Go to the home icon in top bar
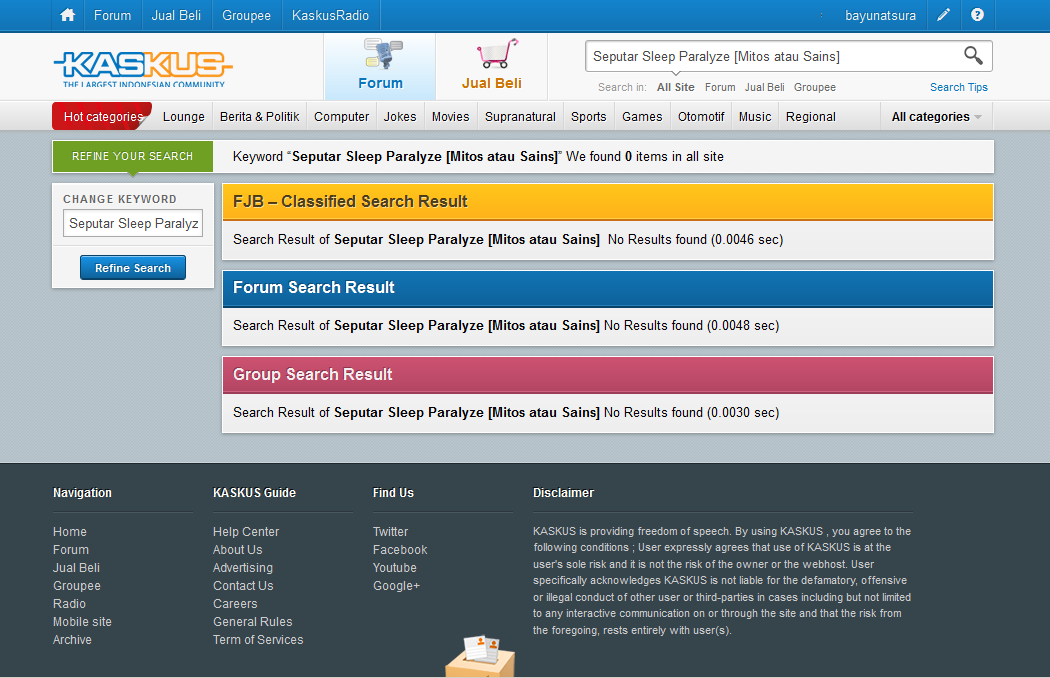1050x678 pixels. [68, 15]
